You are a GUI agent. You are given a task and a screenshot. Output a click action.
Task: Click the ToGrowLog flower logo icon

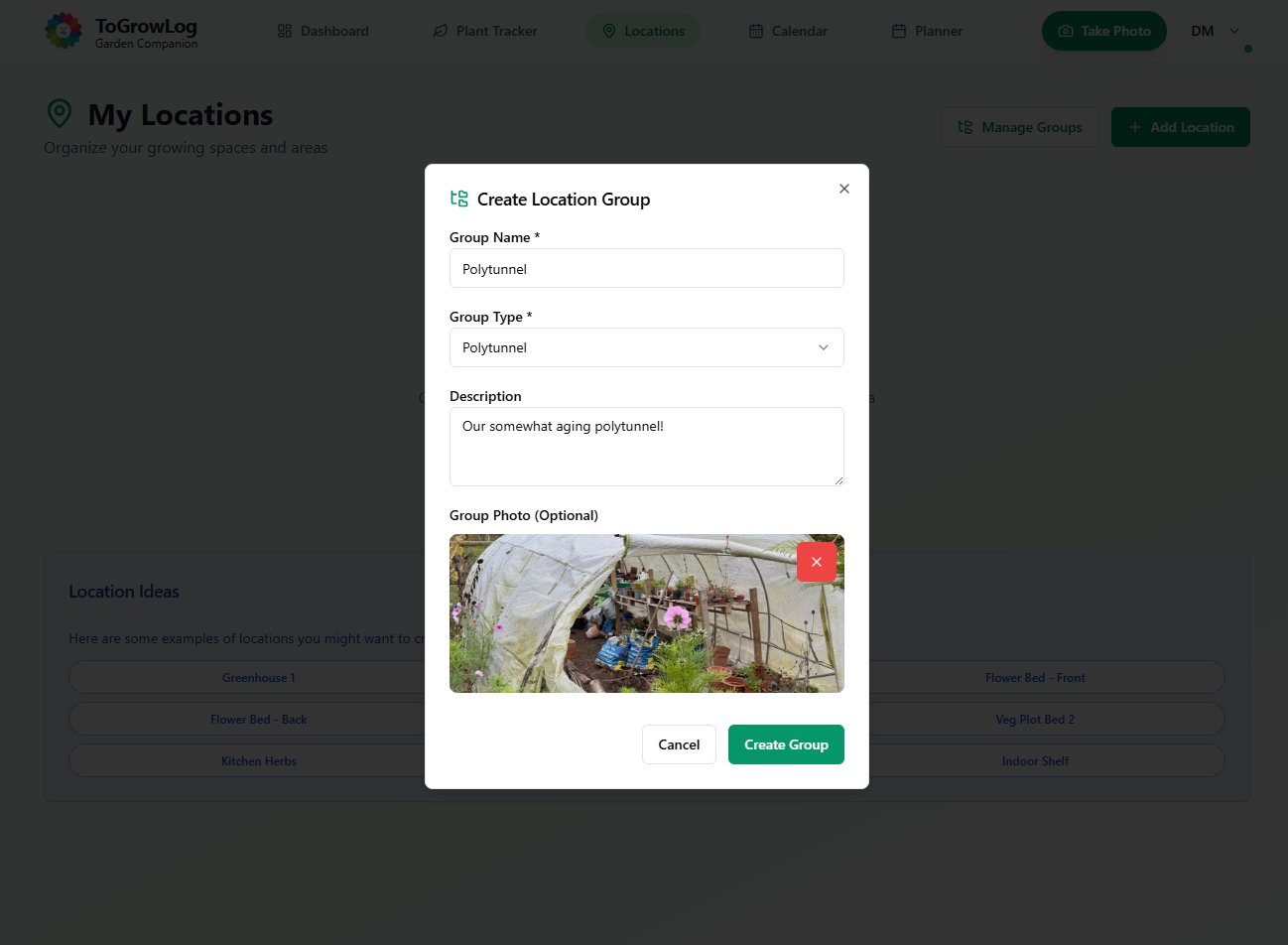pyautogui.click(x=64, y=31)
